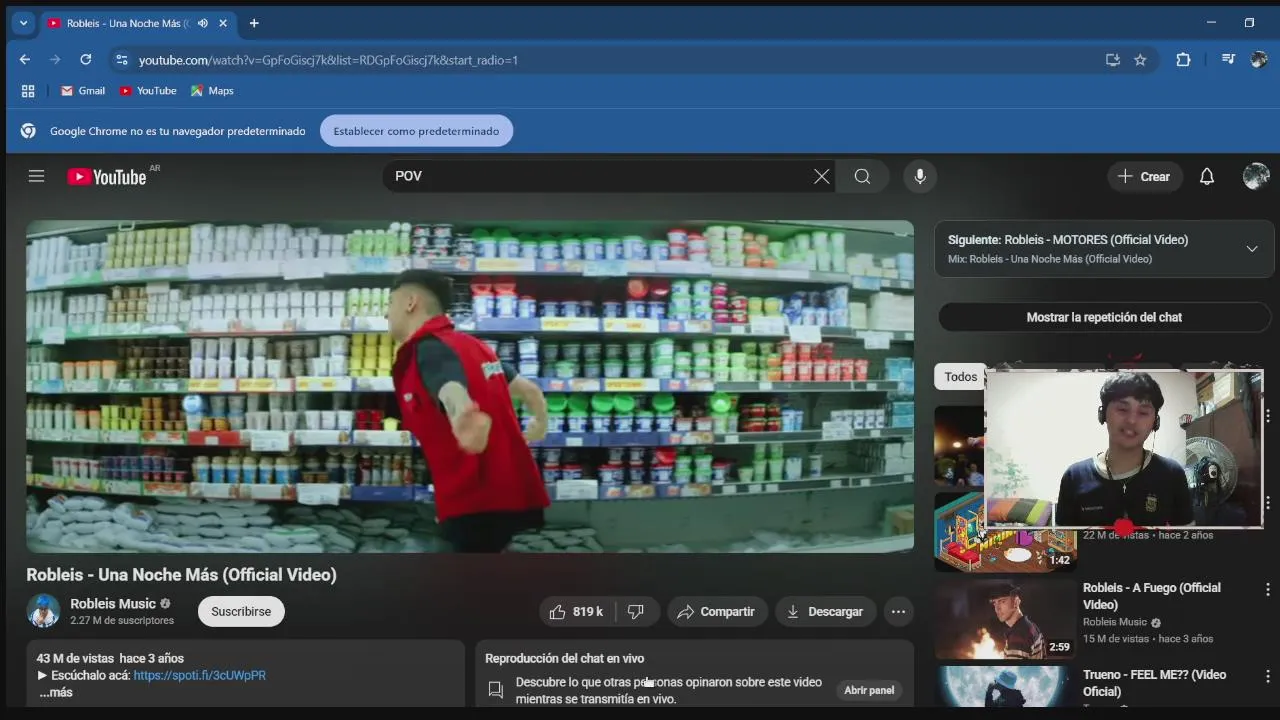Expand the Mix playlist panel chevron

tap(1251, 249)
